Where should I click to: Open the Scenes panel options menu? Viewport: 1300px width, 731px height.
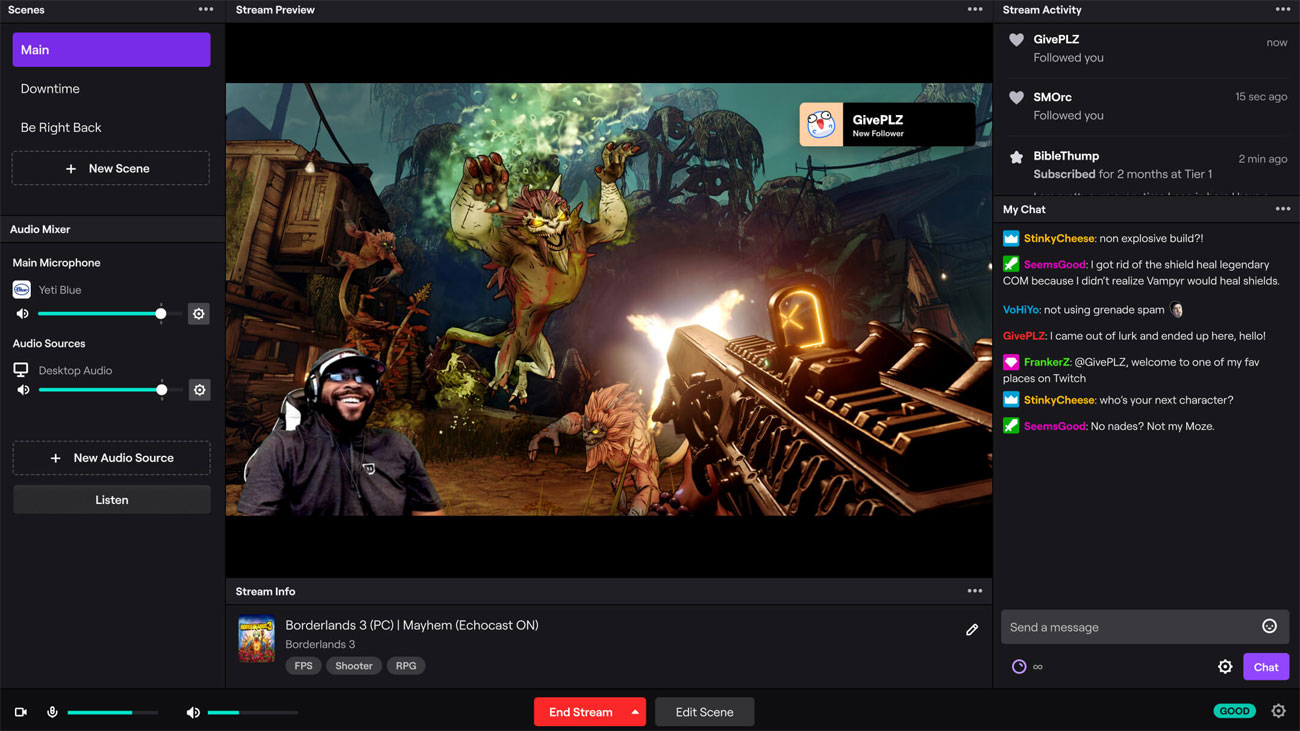(x=205, y=10)
